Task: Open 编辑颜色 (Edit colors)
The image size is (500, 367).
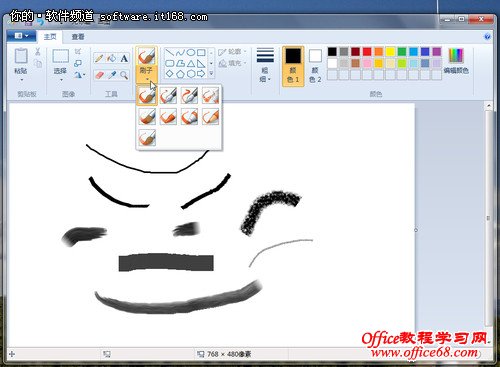Action: (456, 61)
